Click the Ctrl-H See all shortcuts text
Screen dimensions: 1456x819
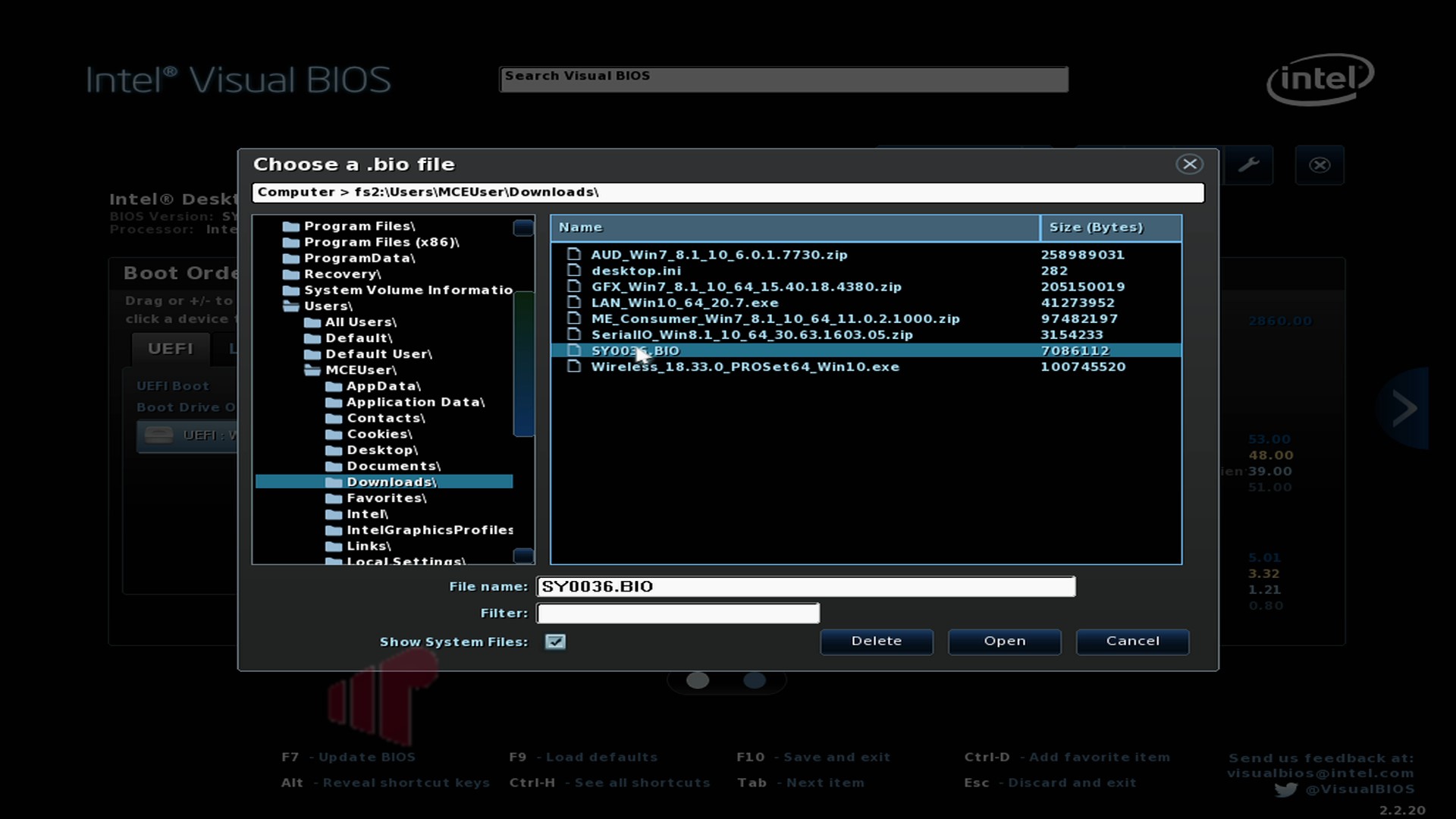coord(610,783)
